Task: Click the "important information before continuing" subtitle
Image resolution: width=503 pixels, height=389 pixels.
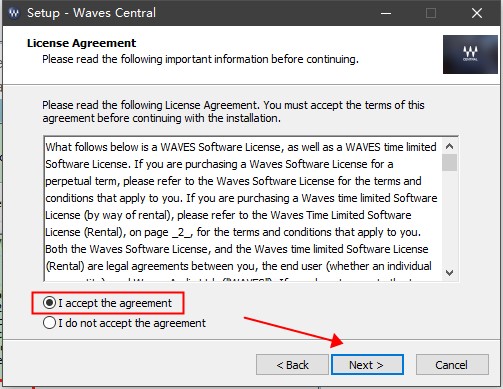Action: tap(262, 59)
